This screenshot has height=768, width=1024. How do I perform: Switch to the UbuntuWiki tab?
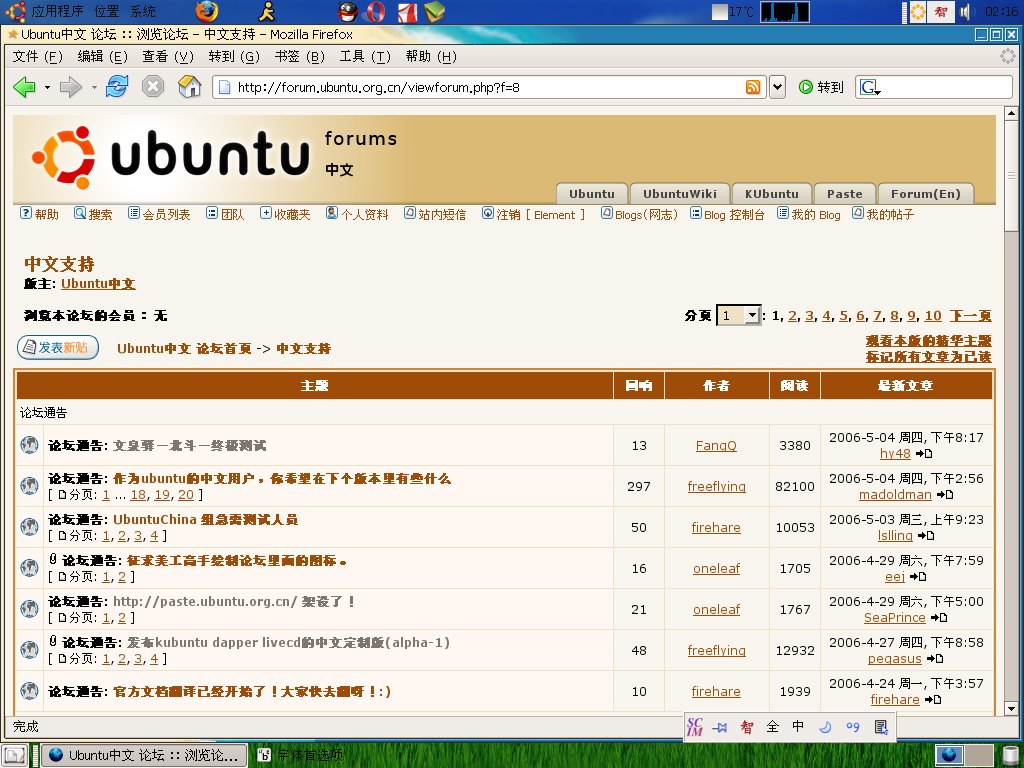pyautogui.click(x=679, y=194)
